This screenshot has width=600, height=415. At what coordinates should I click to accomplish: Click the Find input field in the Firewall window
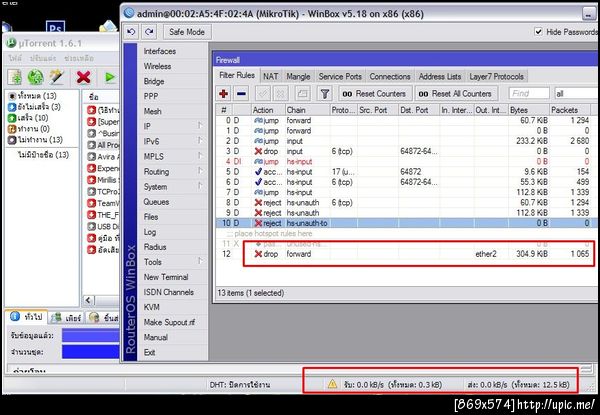pos(529,93)
